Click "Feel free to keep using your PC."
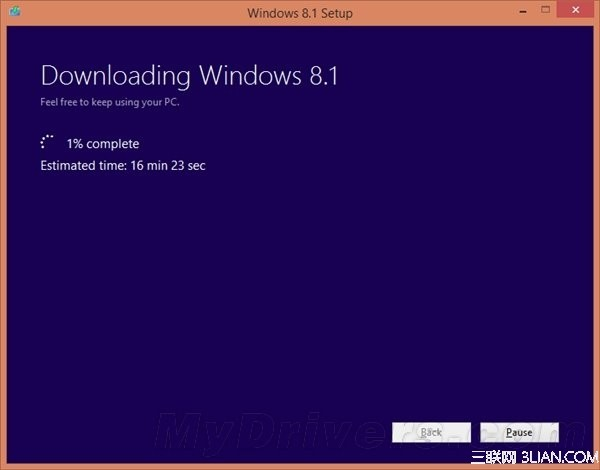Screen dimensions: 600x470 pyautogui.click(x=110, y=102)
